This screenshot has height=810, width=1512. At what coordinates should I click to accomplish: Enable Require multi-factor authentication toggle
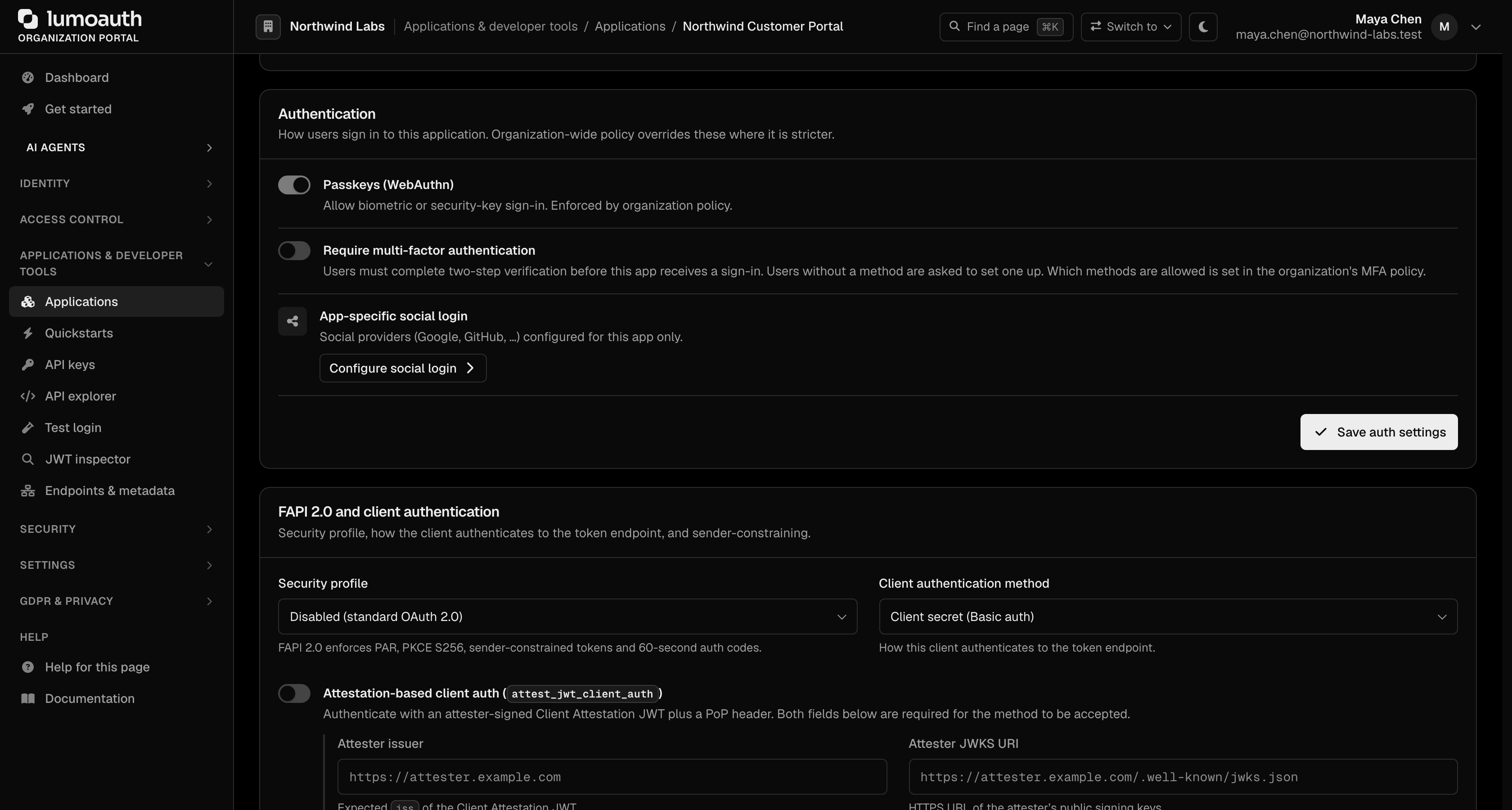294,251
